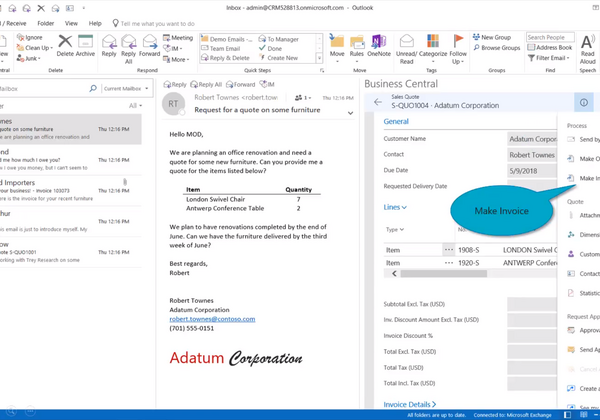
Task: Expand the Quick Steps gallery
Action: 319,58
